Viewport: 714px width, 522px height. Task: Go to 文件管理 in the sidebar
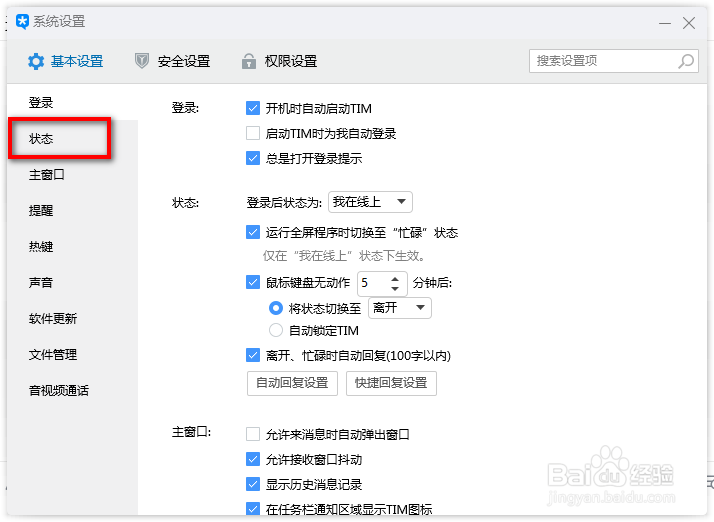(x=53, y=355)
